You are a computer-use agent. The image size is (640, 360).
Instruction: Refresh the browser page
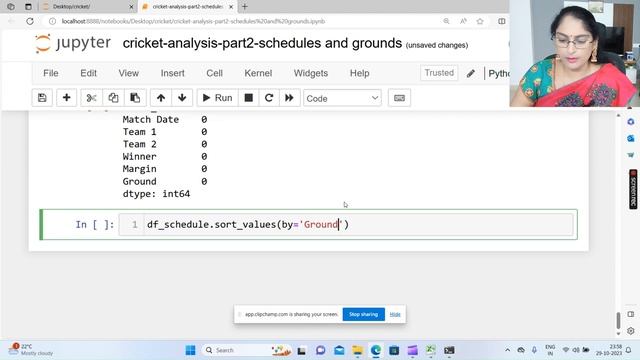[30, 21]
